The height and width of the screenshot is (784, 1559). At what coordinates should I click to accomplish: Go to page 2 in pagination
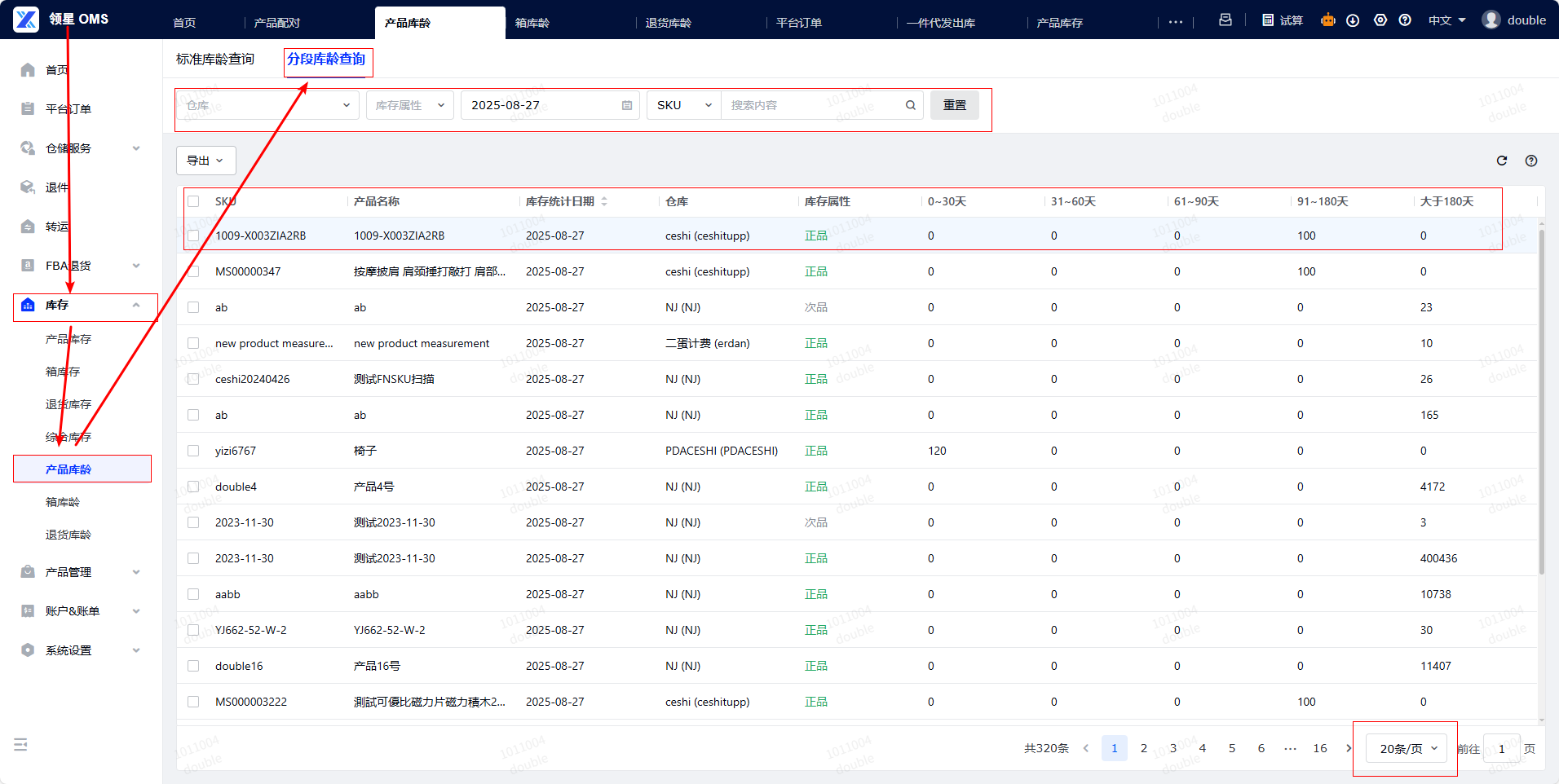[1144, 748]
